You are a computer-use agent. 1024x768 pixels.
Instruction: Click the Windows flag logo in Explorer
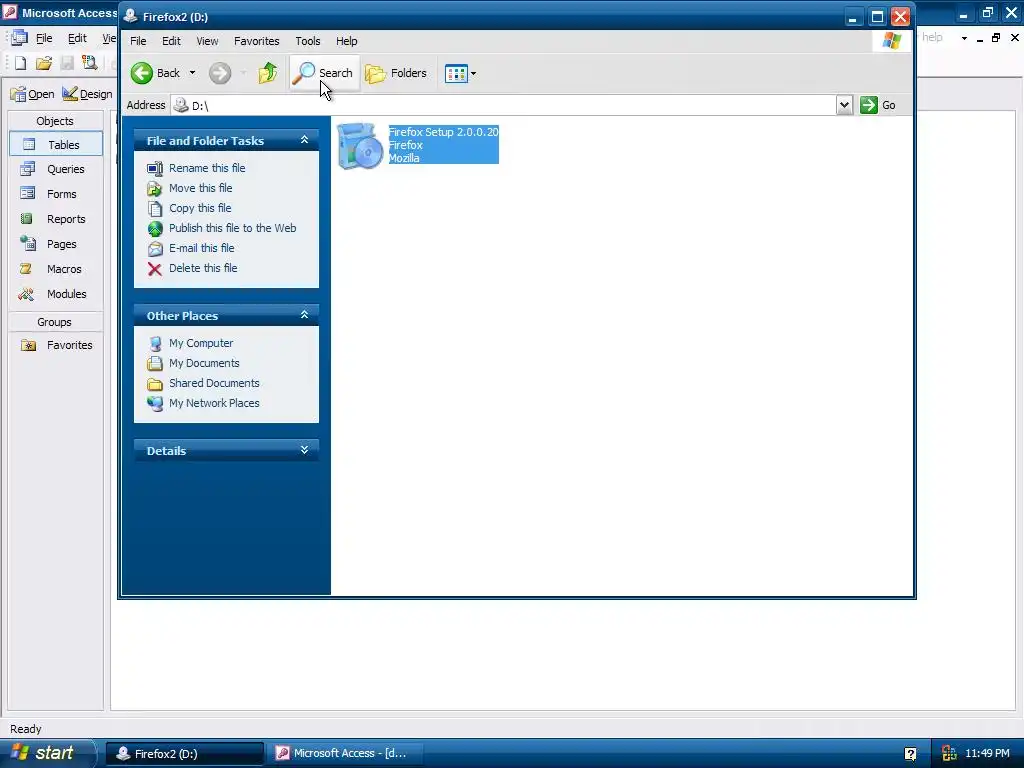click(x=891, y=41)
